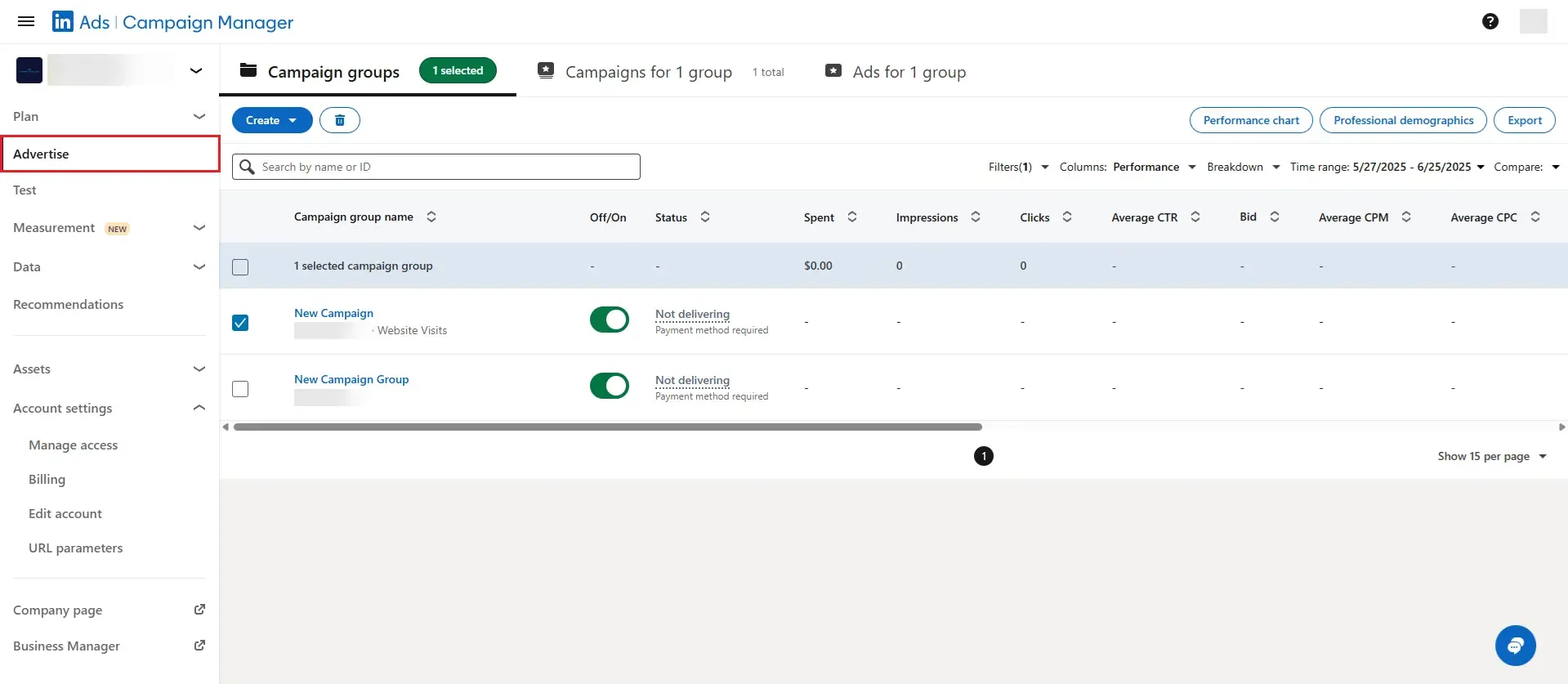1568x684 pixels.
Task: Open Show 15 per page dropdown
Action: pos(1492,456)
